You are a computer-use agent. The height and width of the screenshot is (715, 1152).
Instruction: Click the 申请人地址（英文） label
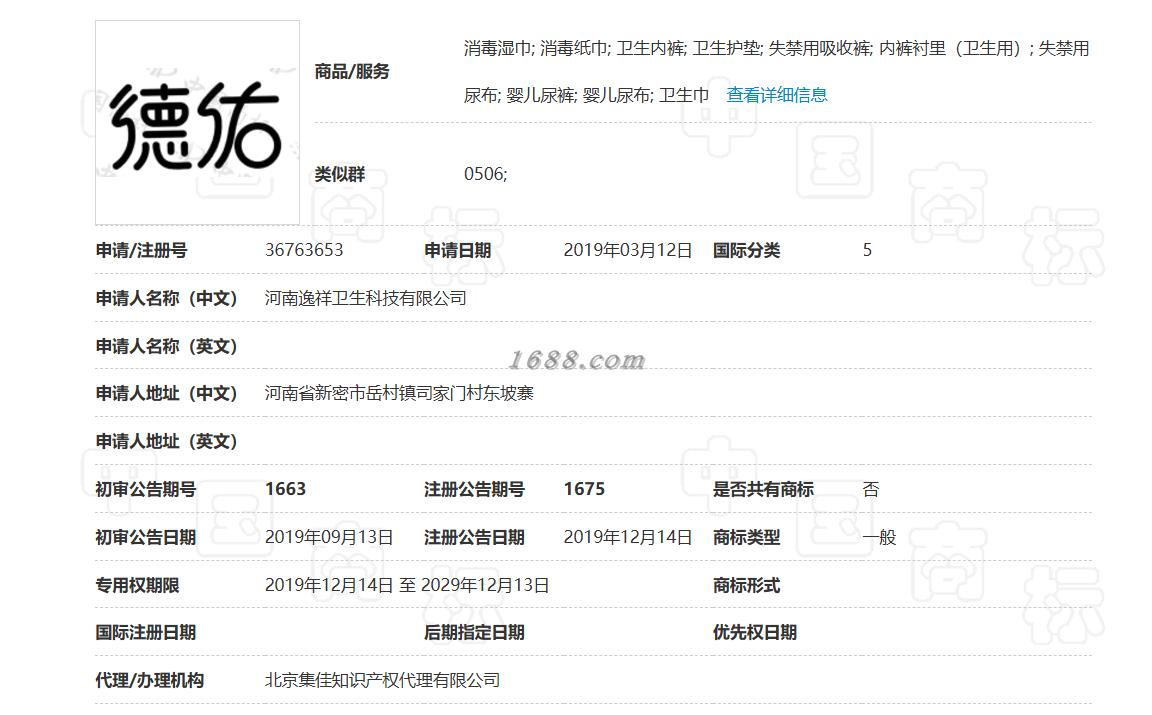167,442
